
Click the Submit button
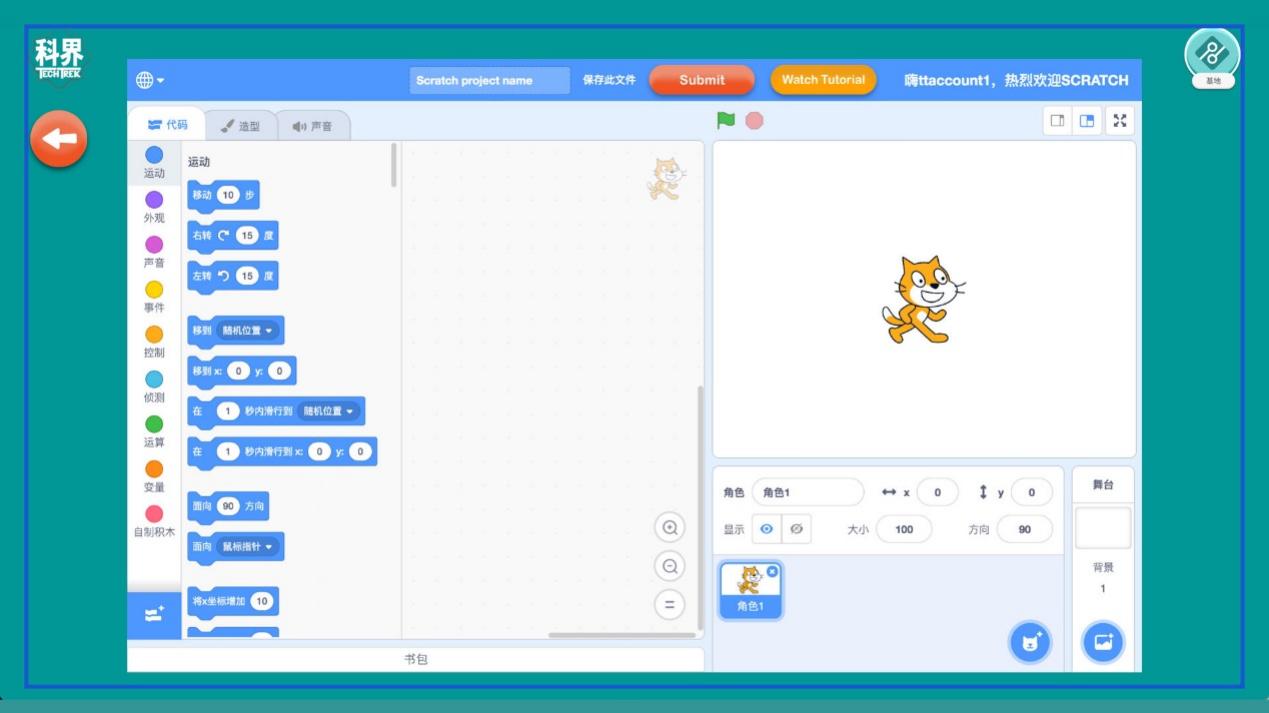[x=702, y=80]
